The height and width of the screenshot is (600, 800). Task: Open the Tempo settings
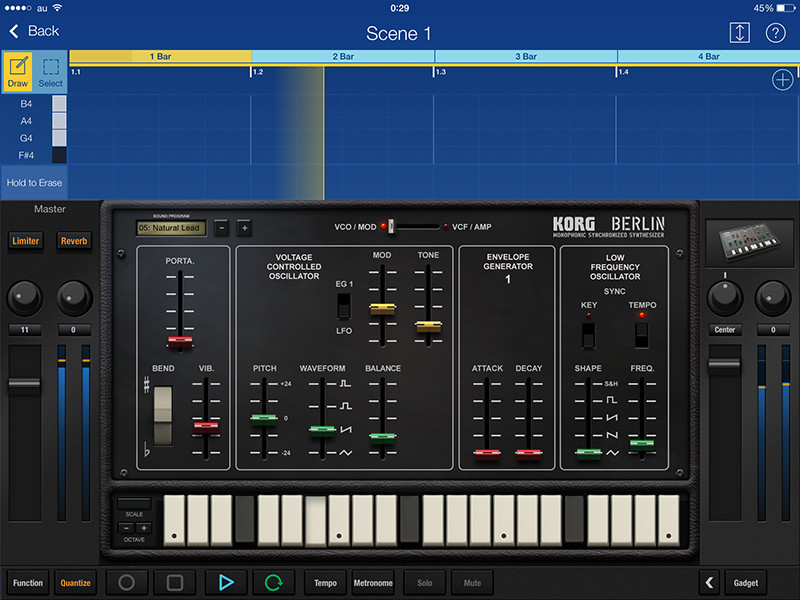pos(326,583)
